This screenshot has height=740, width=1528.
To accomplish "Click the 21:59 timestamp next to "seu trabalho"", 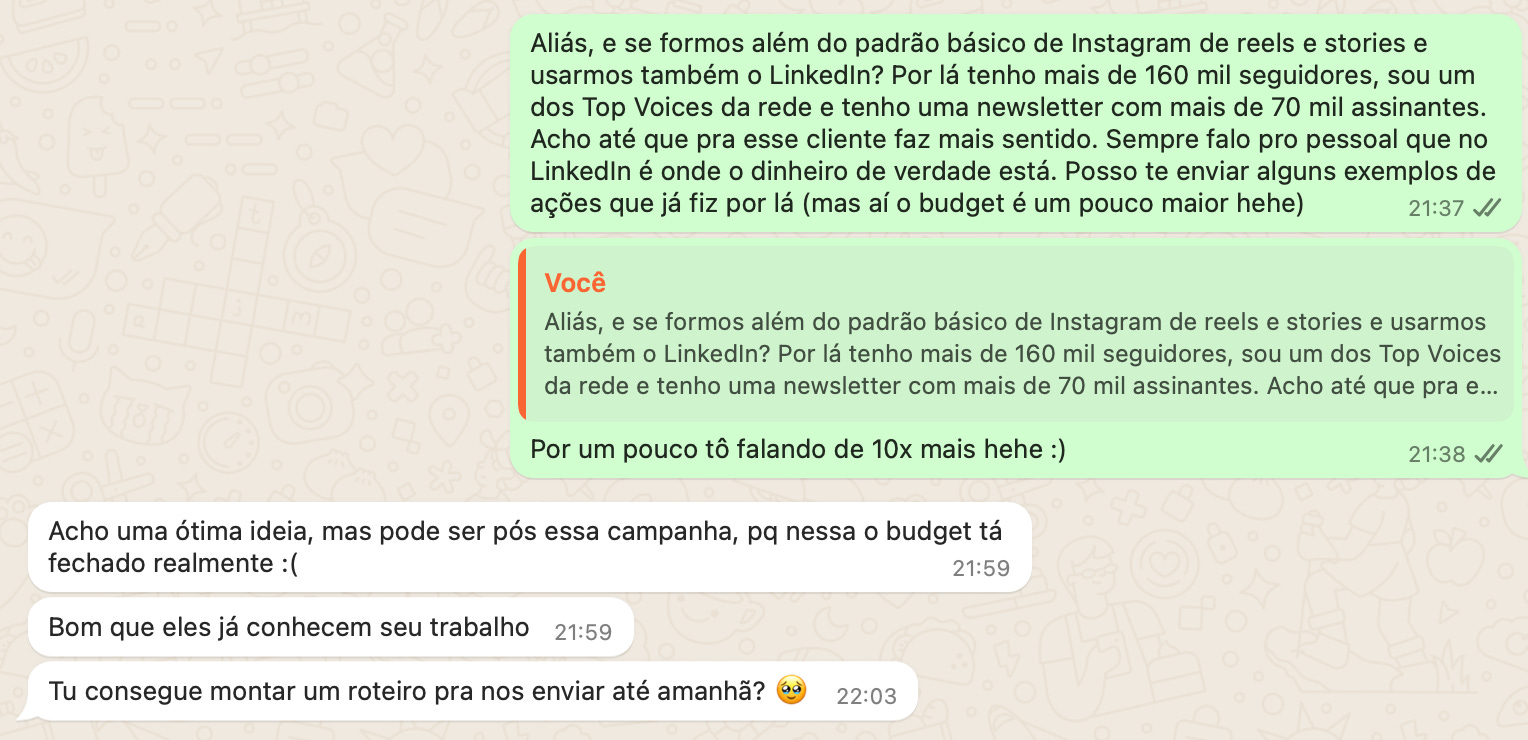I will click(x=582, y=632).
